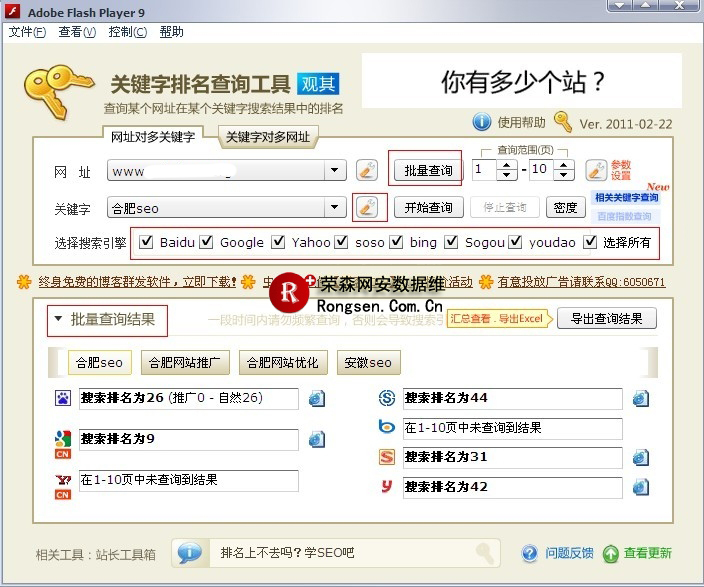Click the 导出查询结果 button
The width and height of the screenshot is (704, 587).
tap(607, 318)
